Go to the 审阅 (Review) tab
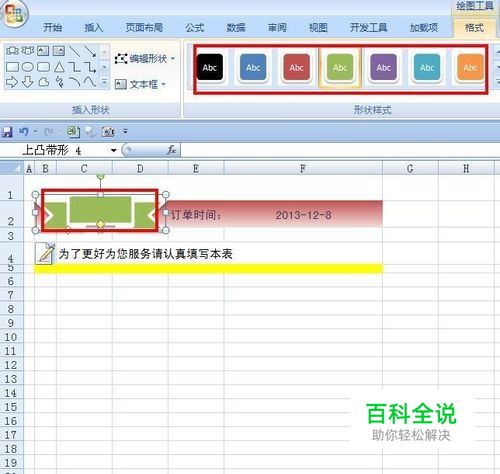The width and height of the screenshot is (500, 474). coord(277,27)
